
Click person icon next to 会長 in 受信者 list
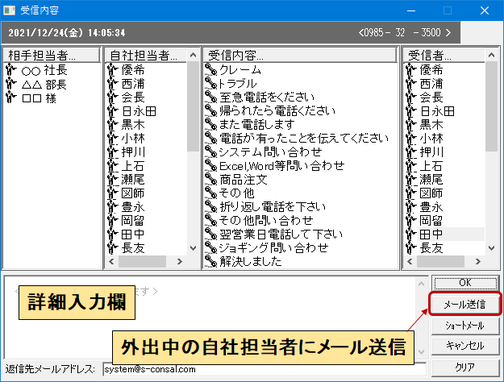[x=411, y=97]
